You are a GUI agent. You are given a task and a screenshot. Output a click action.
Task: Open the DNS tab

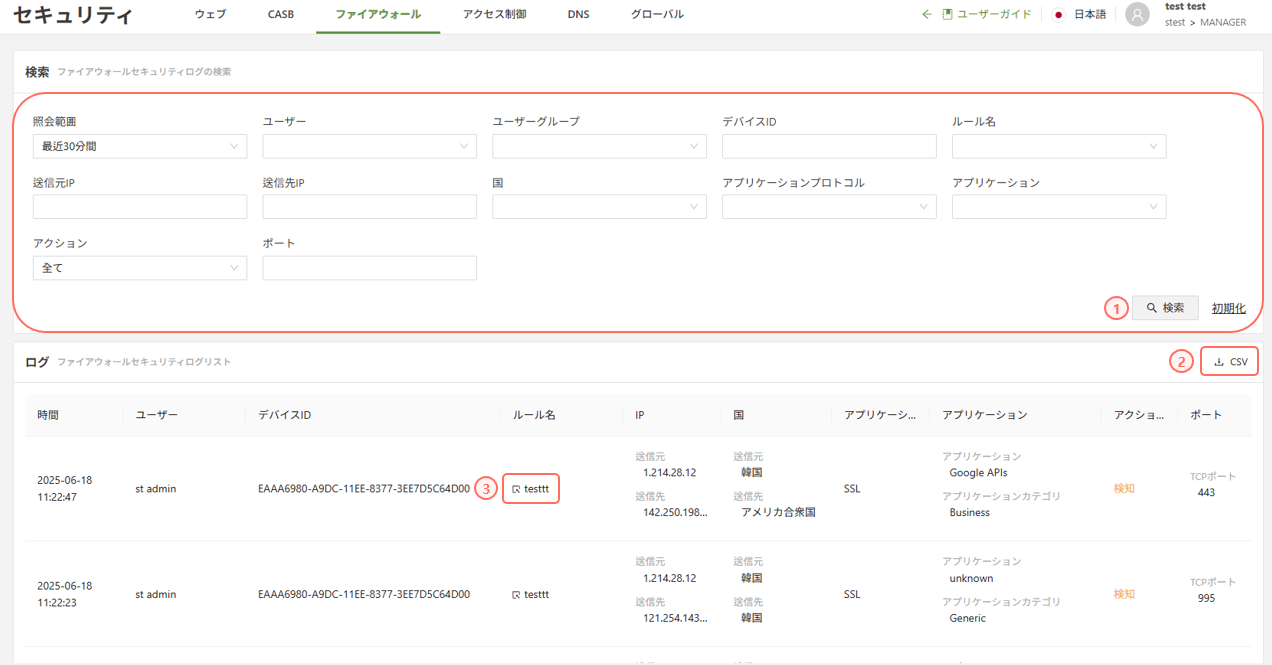pyautogui.click(x=578, y=15)
